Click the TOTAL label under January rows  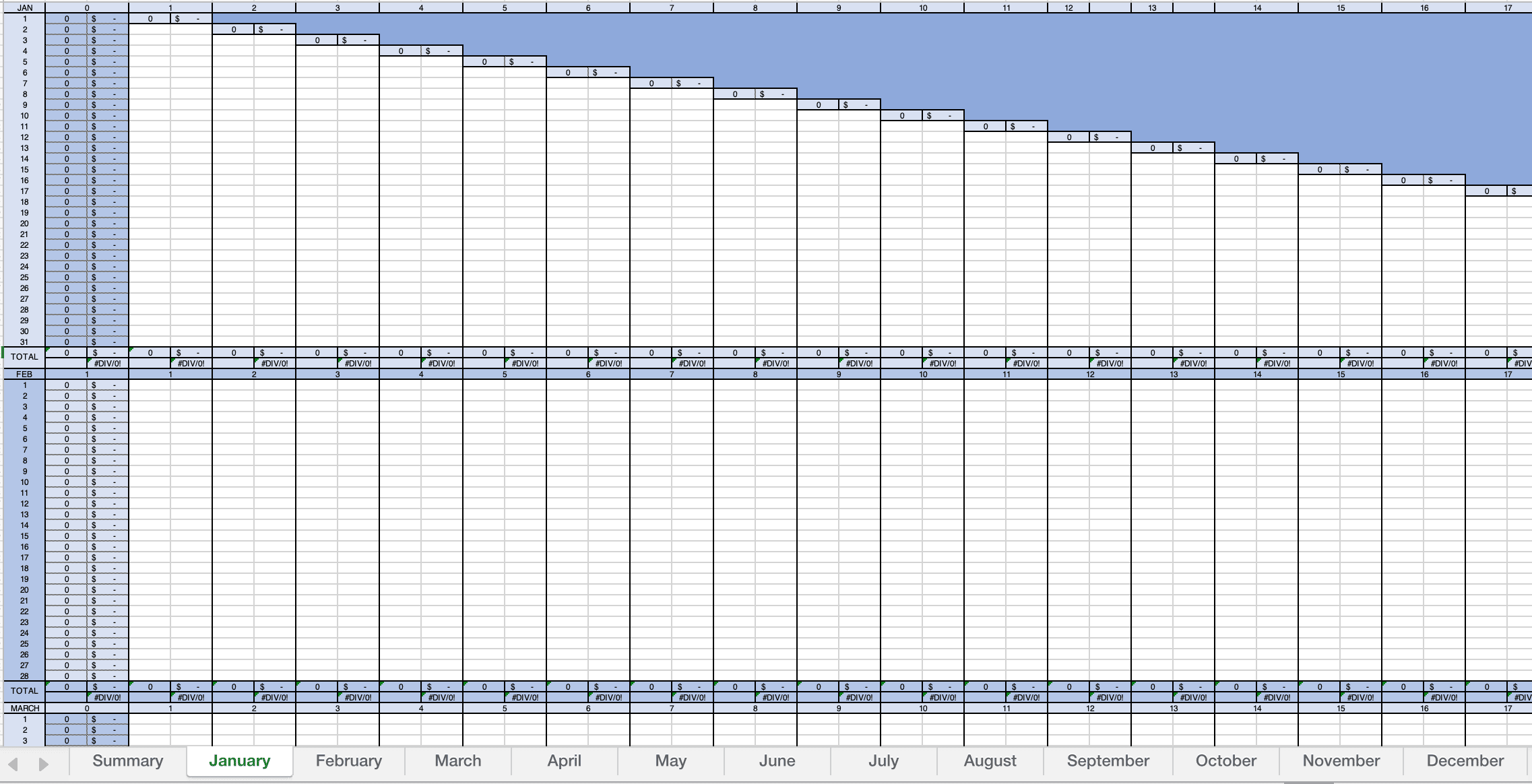[x=25, y=357]
